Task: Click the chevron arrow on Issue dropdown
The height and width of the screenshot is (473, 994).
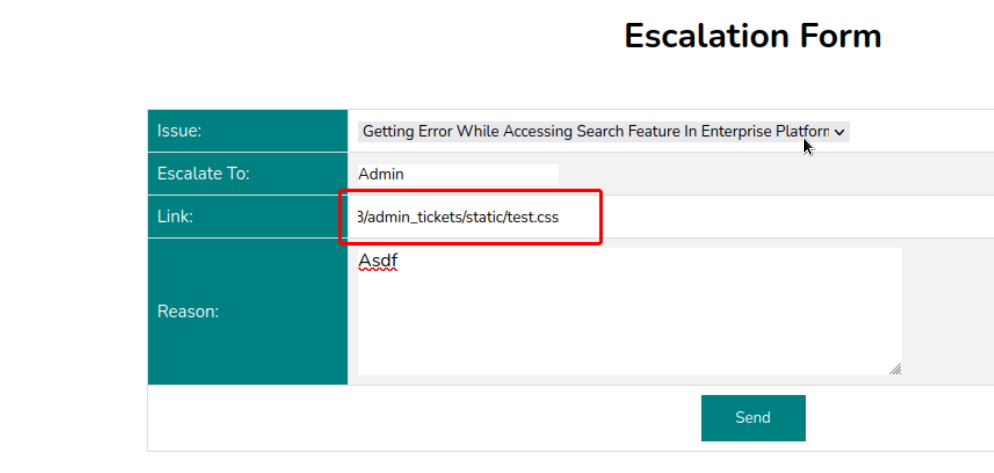Action: (x=839, y=131)
